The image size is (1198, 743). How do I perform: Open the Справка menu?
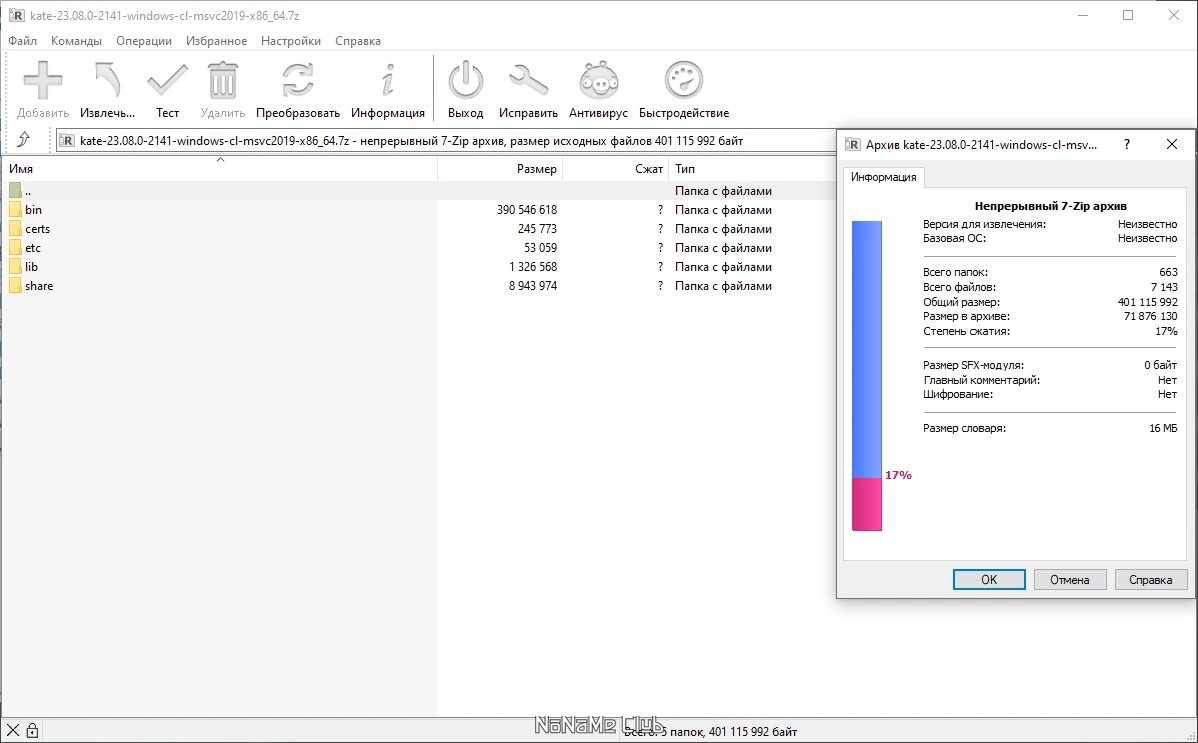[x=358, y=41]
